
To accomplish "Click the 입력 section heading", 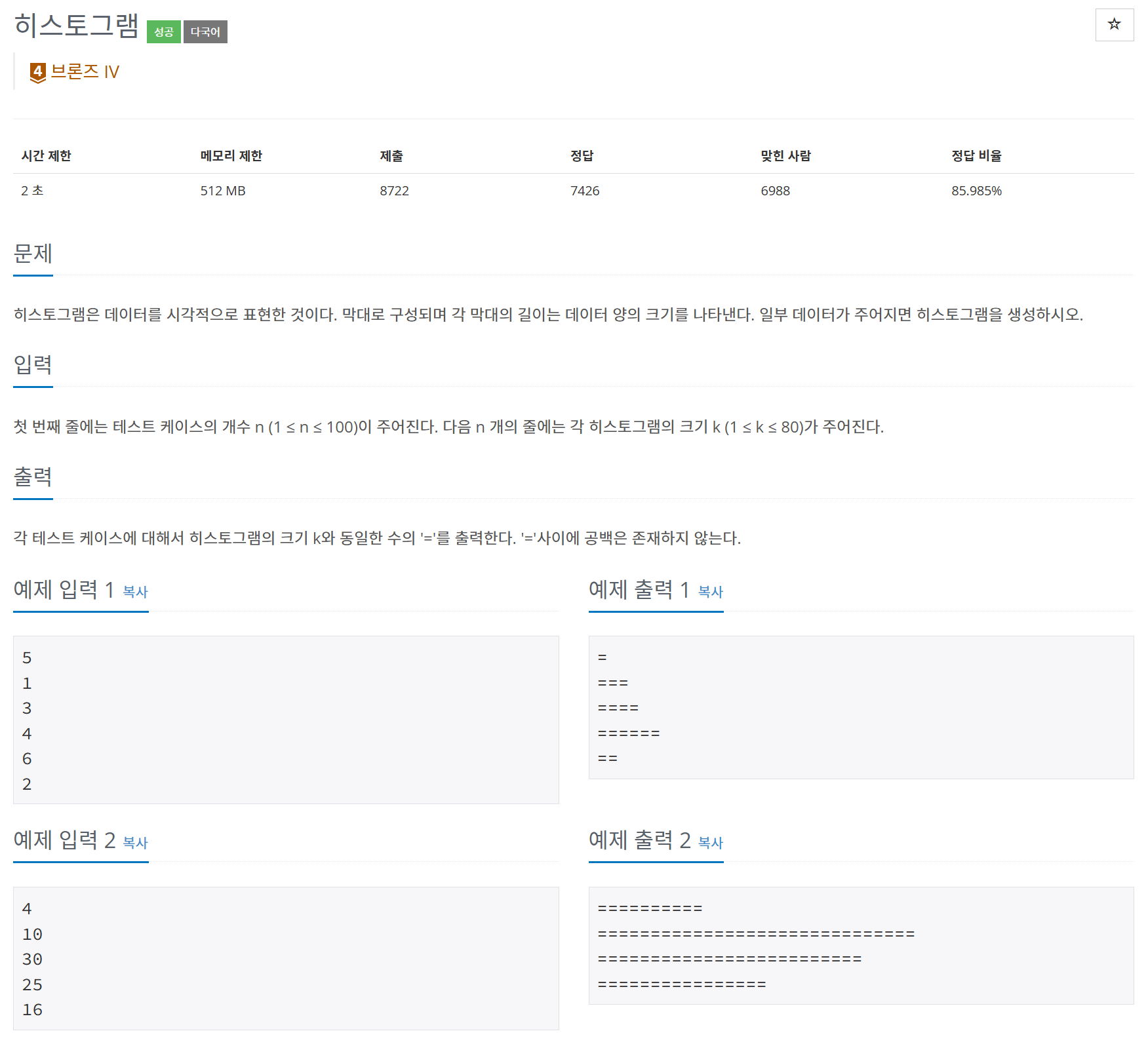I will 33,364.
